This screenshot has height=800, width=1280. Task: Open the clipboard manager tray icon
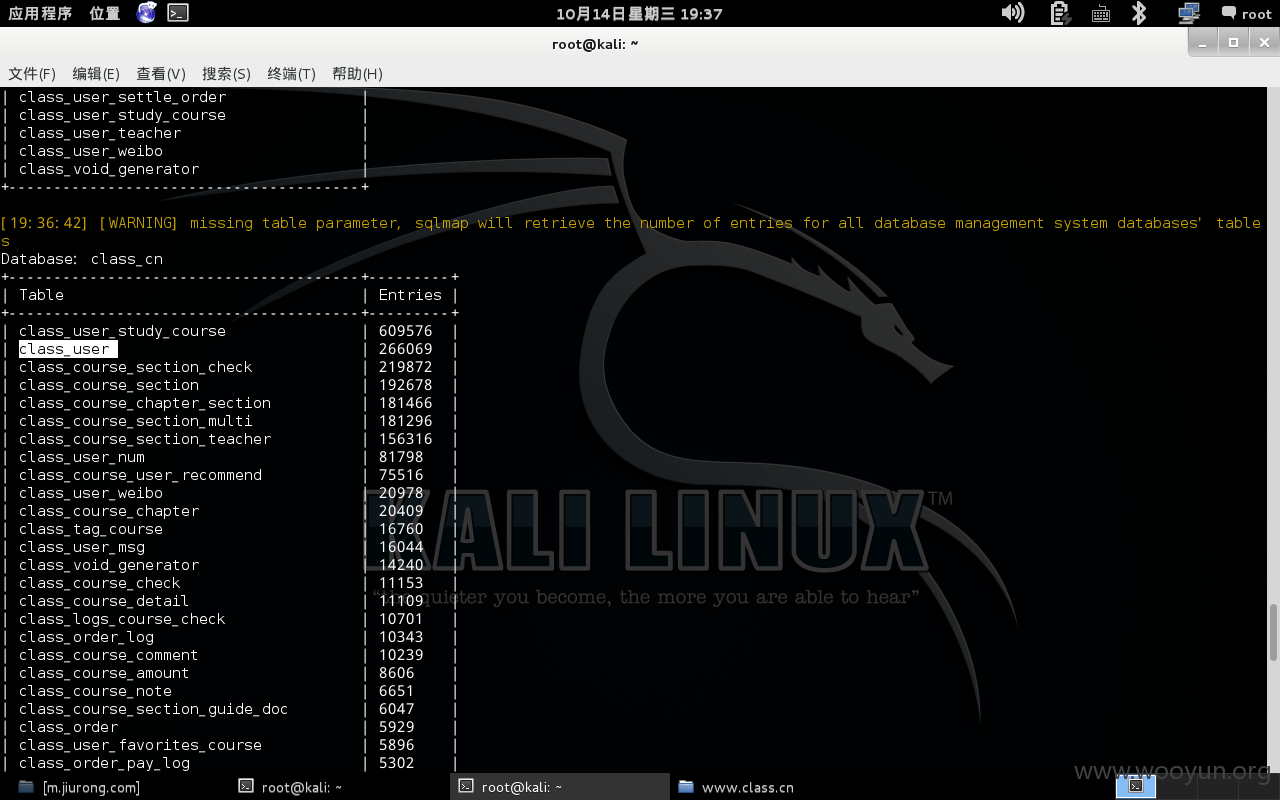point(1060,13)
